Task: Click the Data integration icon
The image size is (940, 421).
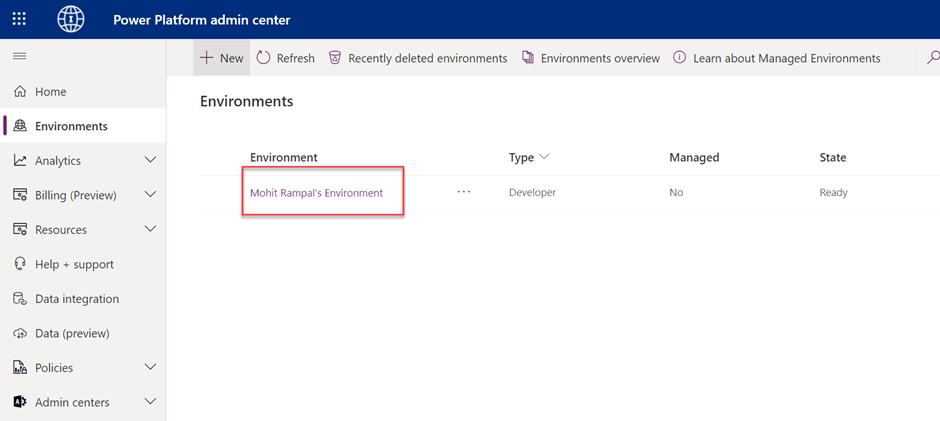Action: point(20,299)
